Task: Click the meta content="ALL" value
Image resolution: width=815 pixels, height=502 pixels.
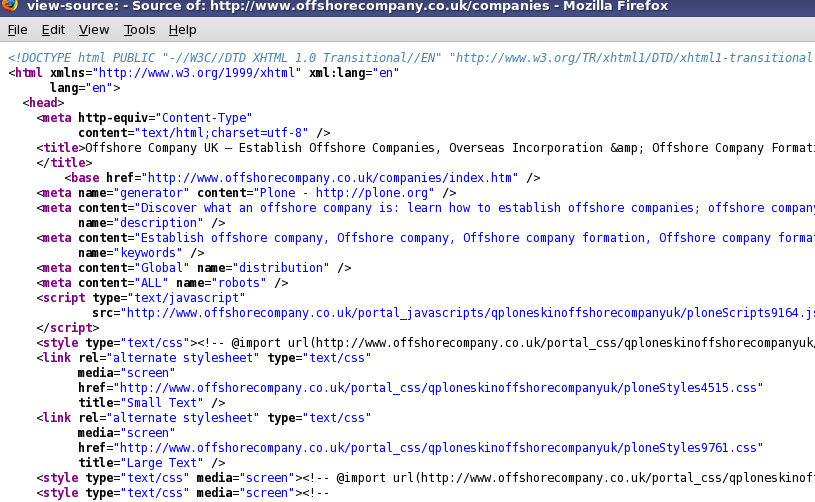Action: pos(151,283)
